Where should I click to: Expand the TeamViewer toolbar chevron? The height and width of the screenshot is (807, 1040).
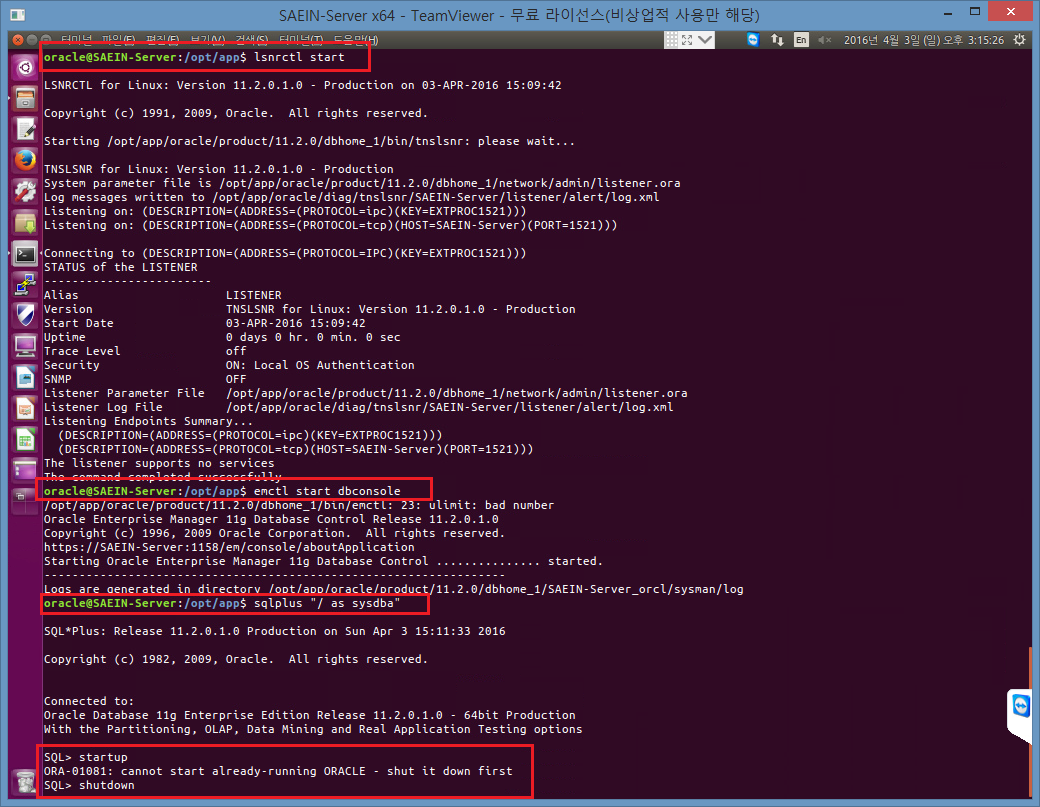pos(705,40)
